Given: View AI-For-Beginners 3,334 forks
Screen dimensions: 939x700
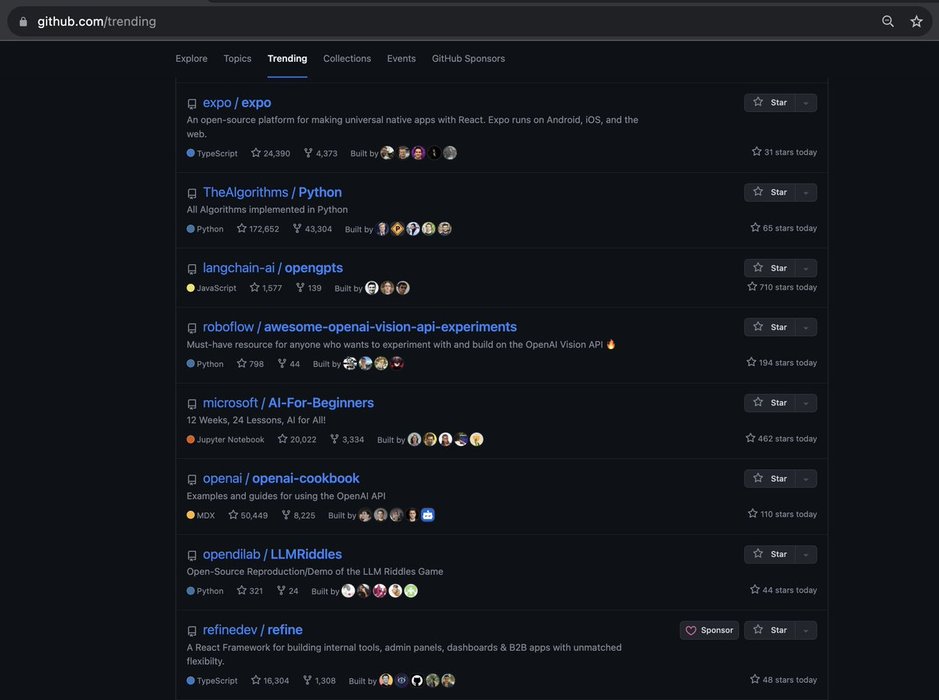Looking at the screenshot, I should click(x=347, y=440).
